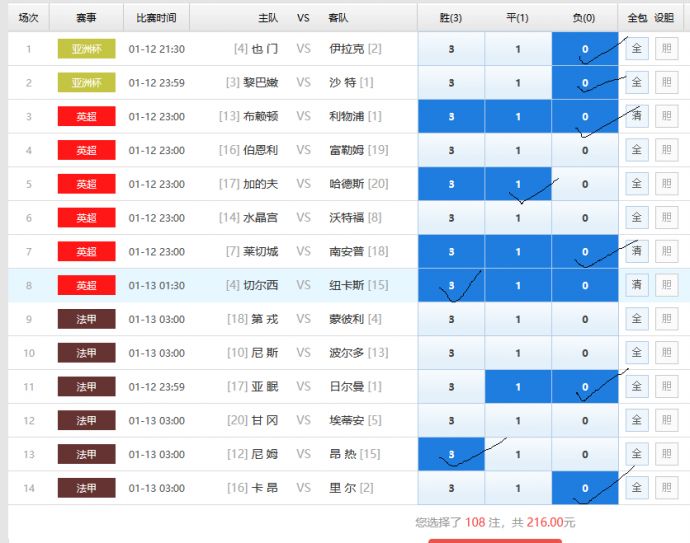
Task: Deselect loss (0) for match 2 黎巴嫩 vs 沙特
Action: [585, 83]
